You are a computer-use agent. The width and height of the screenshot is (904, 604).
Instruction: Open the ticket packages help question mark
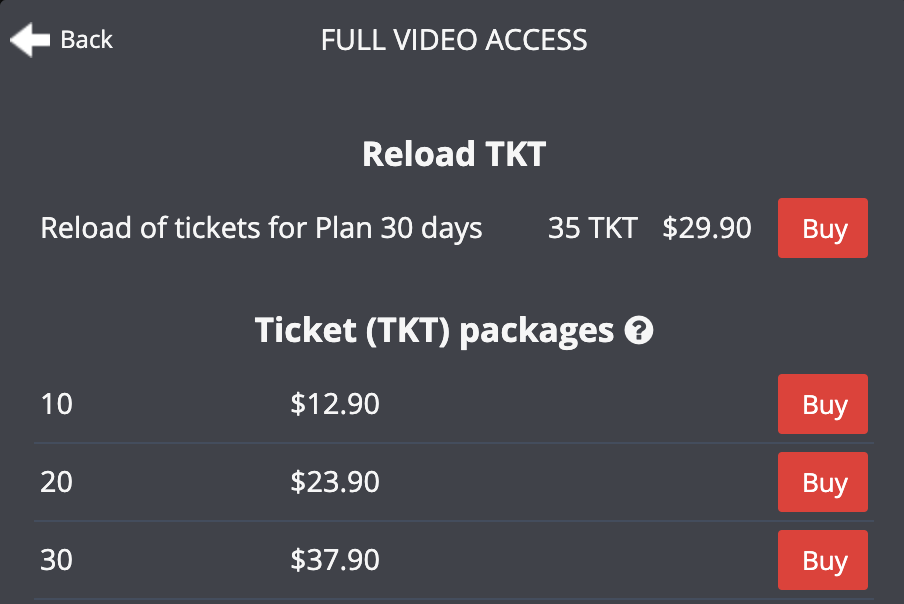[638, 331]
